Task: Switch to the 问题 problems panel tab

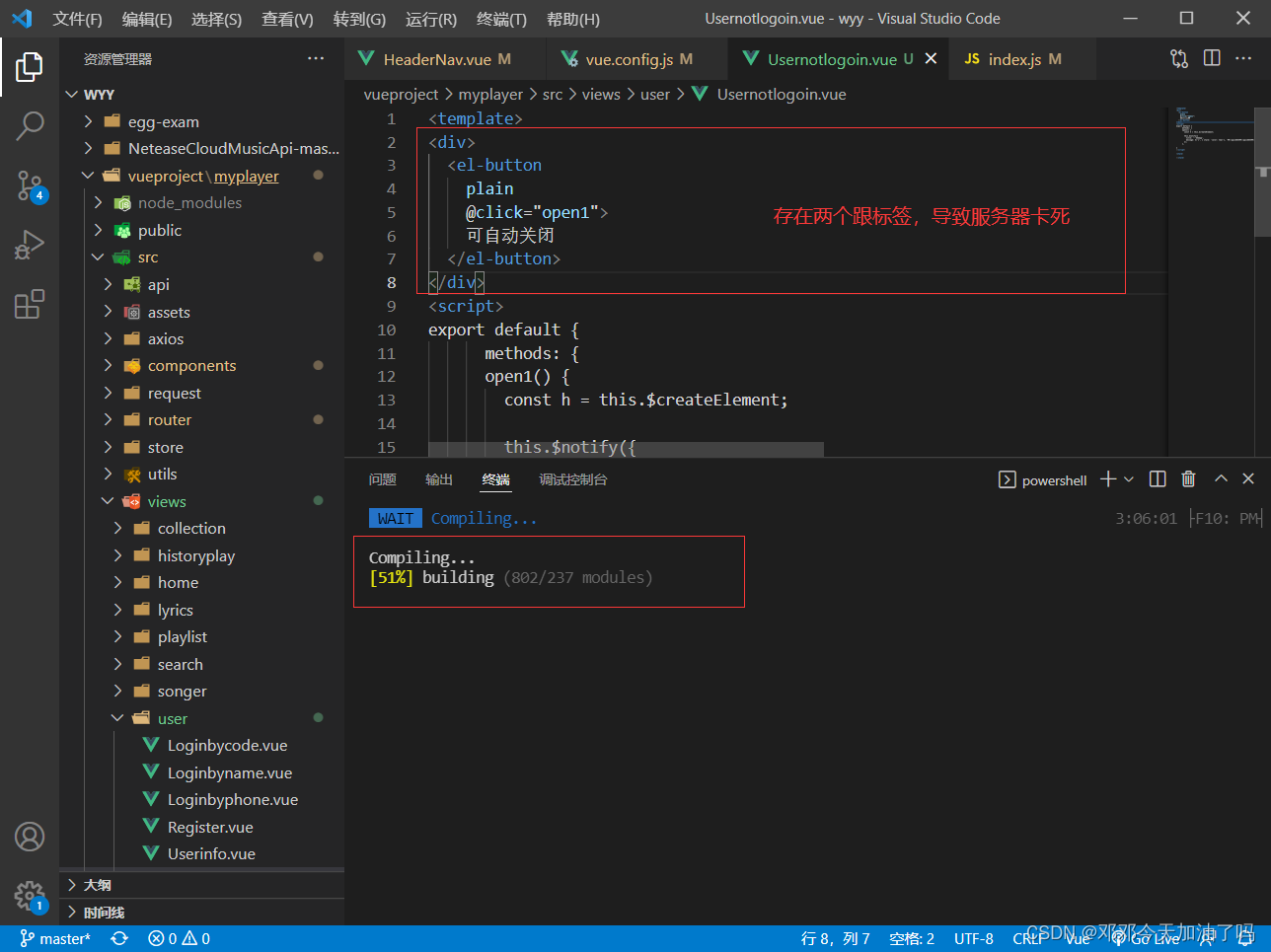Action: (382, 479)
